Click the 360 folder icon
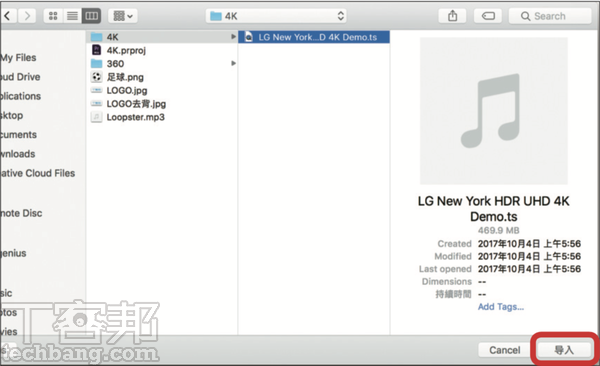Image resolution: width=600 pixels, height=366 pixels. click(x=96, y=63)
